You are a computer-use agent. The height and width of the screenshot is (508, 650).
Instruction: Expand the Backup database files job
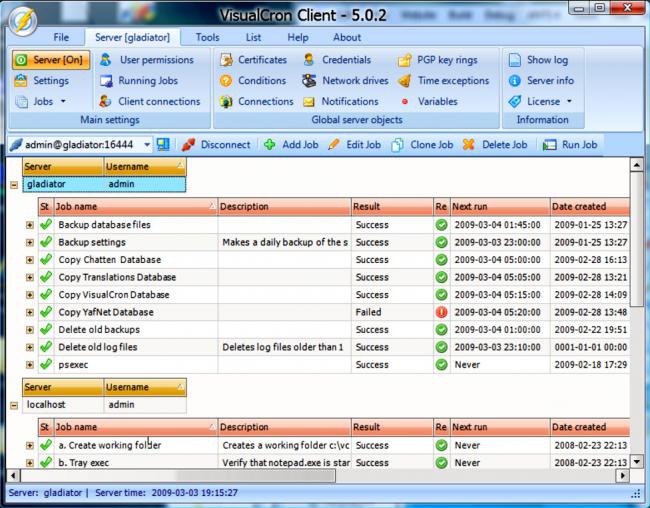[29, 225]
